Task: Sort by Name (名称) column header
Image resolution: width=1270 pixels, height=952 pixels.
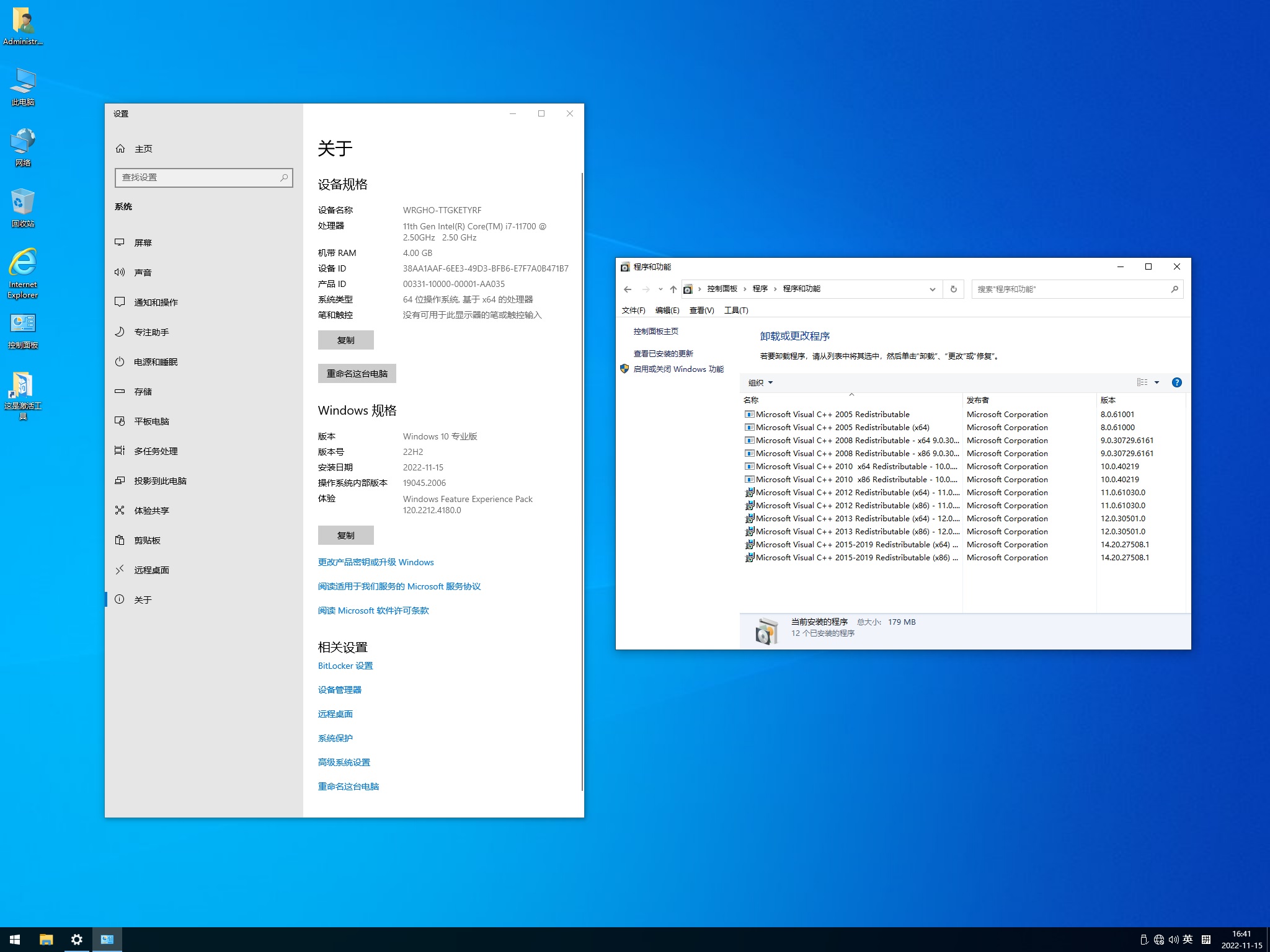Action: tap(851, 400)
